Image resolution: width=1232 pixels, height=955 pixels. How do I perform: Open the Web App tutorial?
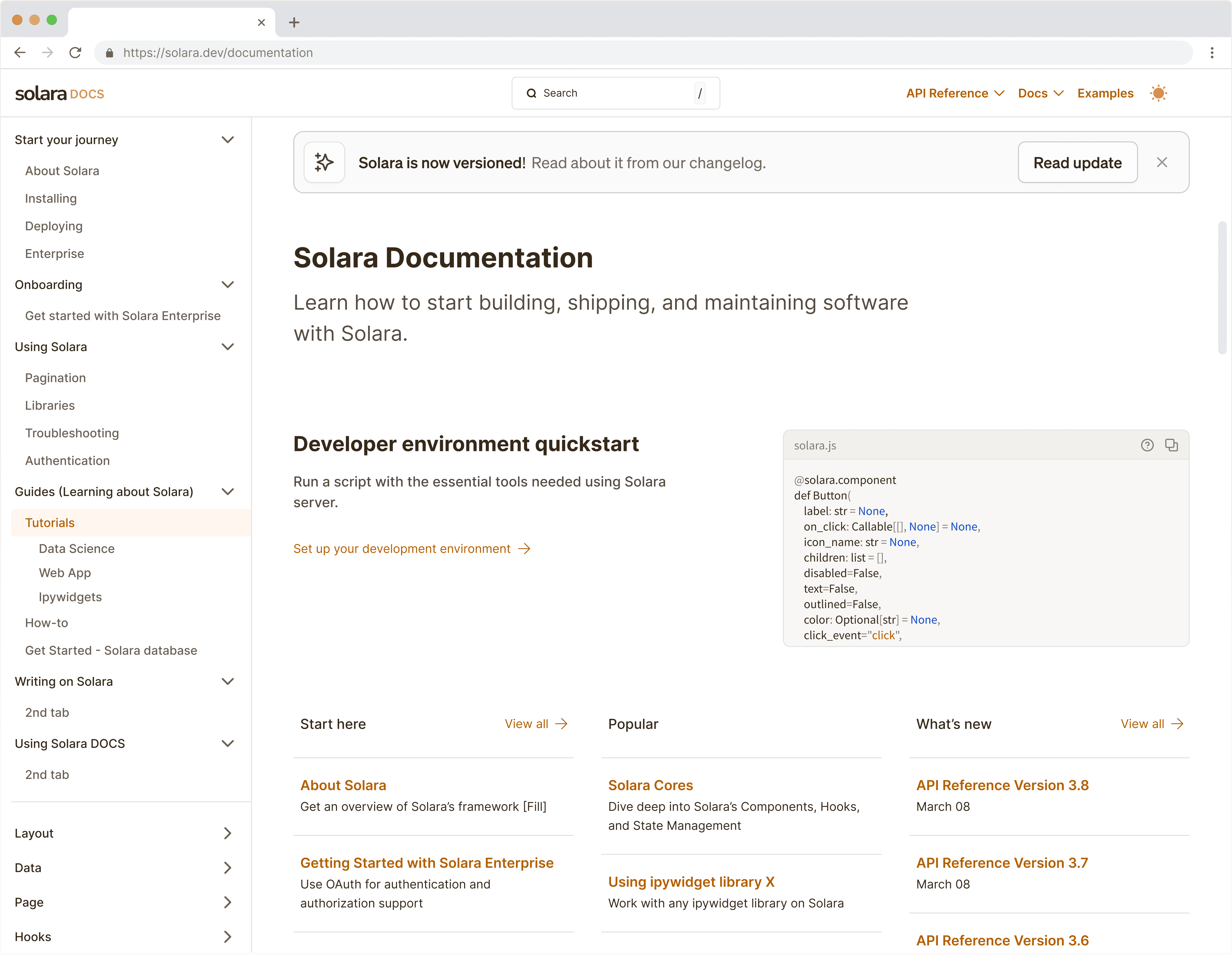click(x=65, y=573)
